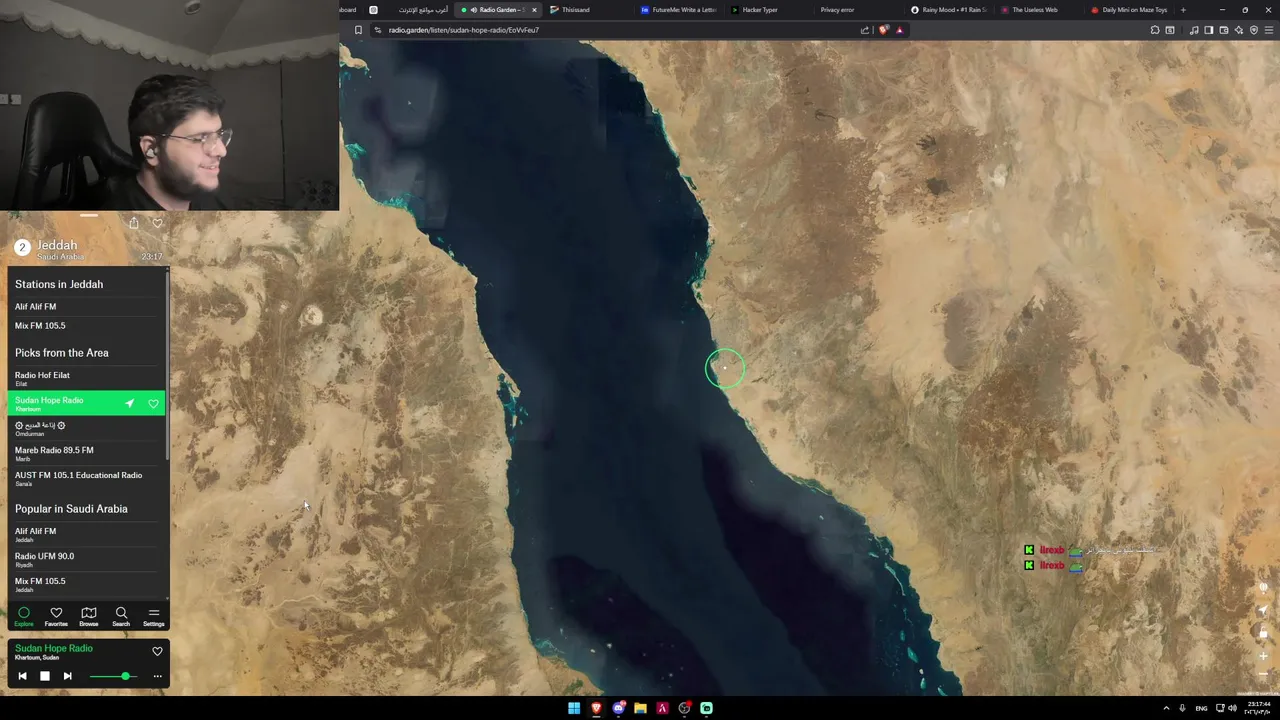Viewport: 1280px width, 720px height.
Task: Open Brave from the taskbar
Action: tap(596, 708)
